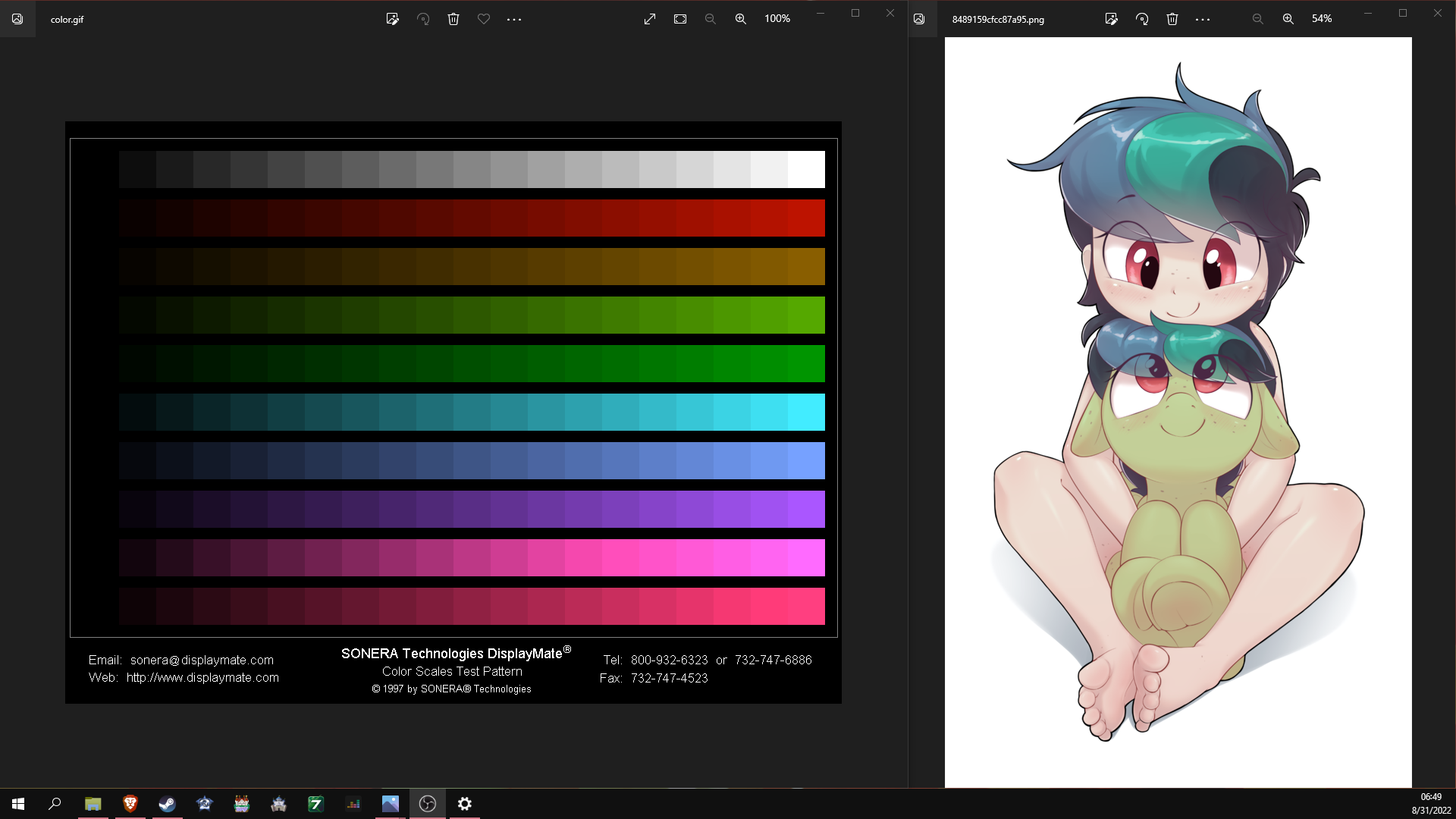Click the telephone number 800-932-6323

click(669, 660)
